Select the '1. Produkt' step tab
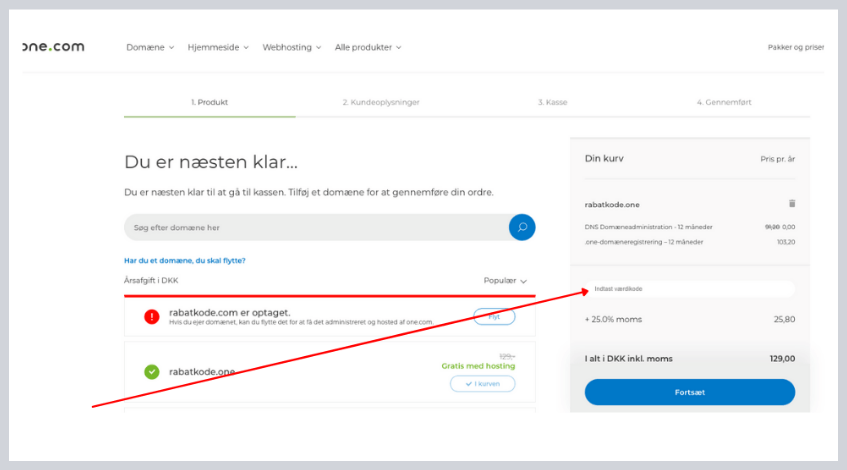This screenshot has height=470, width=847. tap(209, 102)
